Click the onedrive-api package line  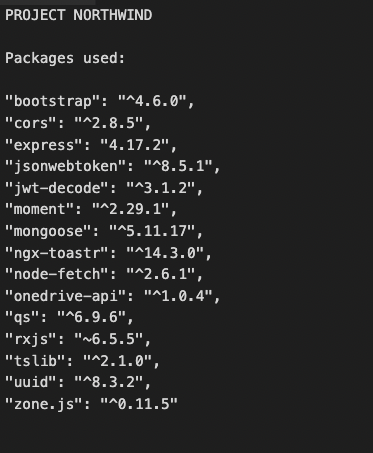(x=113, y=296)
